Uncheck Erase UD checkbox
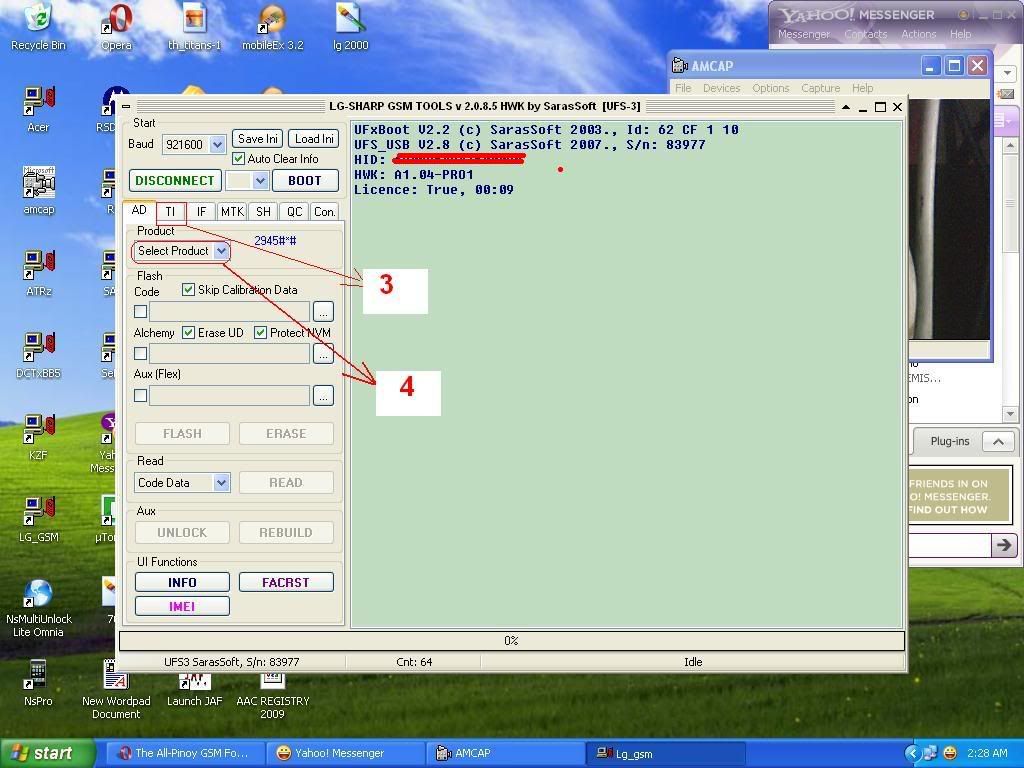The width and height of the screenshot is (1024, 768). [x=188, y=332]
